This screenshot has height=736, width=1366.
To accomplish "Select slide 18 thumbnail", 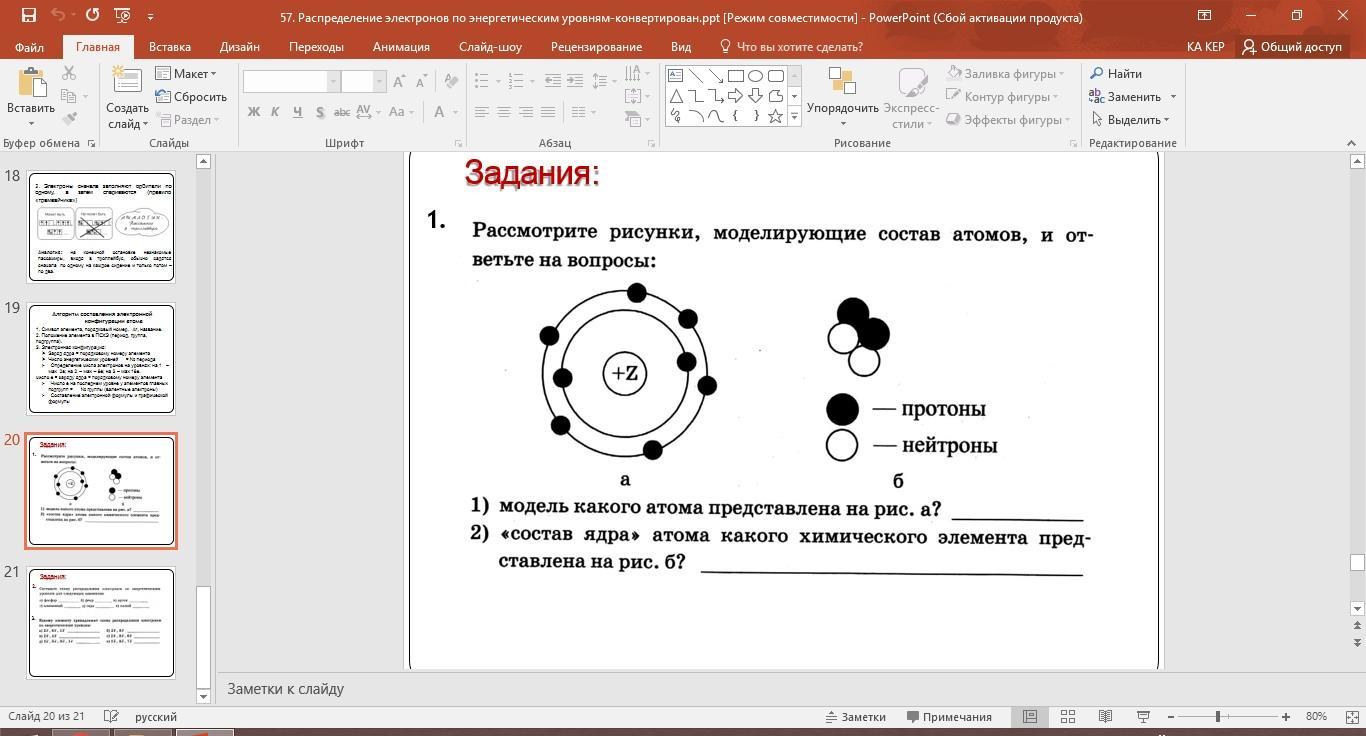I will pos(101,227).
